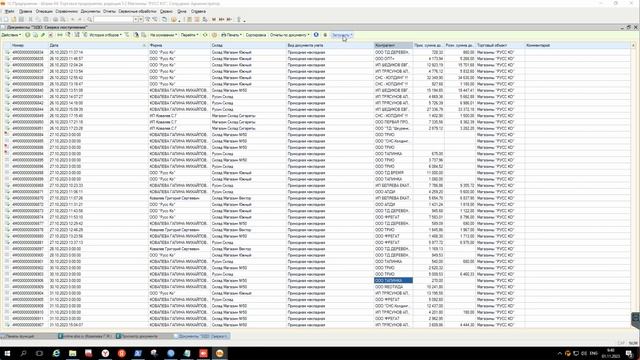This screenshot has width=640, height=360.
Task: Click the taskbar search magnifier icon
Action: pos(23,353)
